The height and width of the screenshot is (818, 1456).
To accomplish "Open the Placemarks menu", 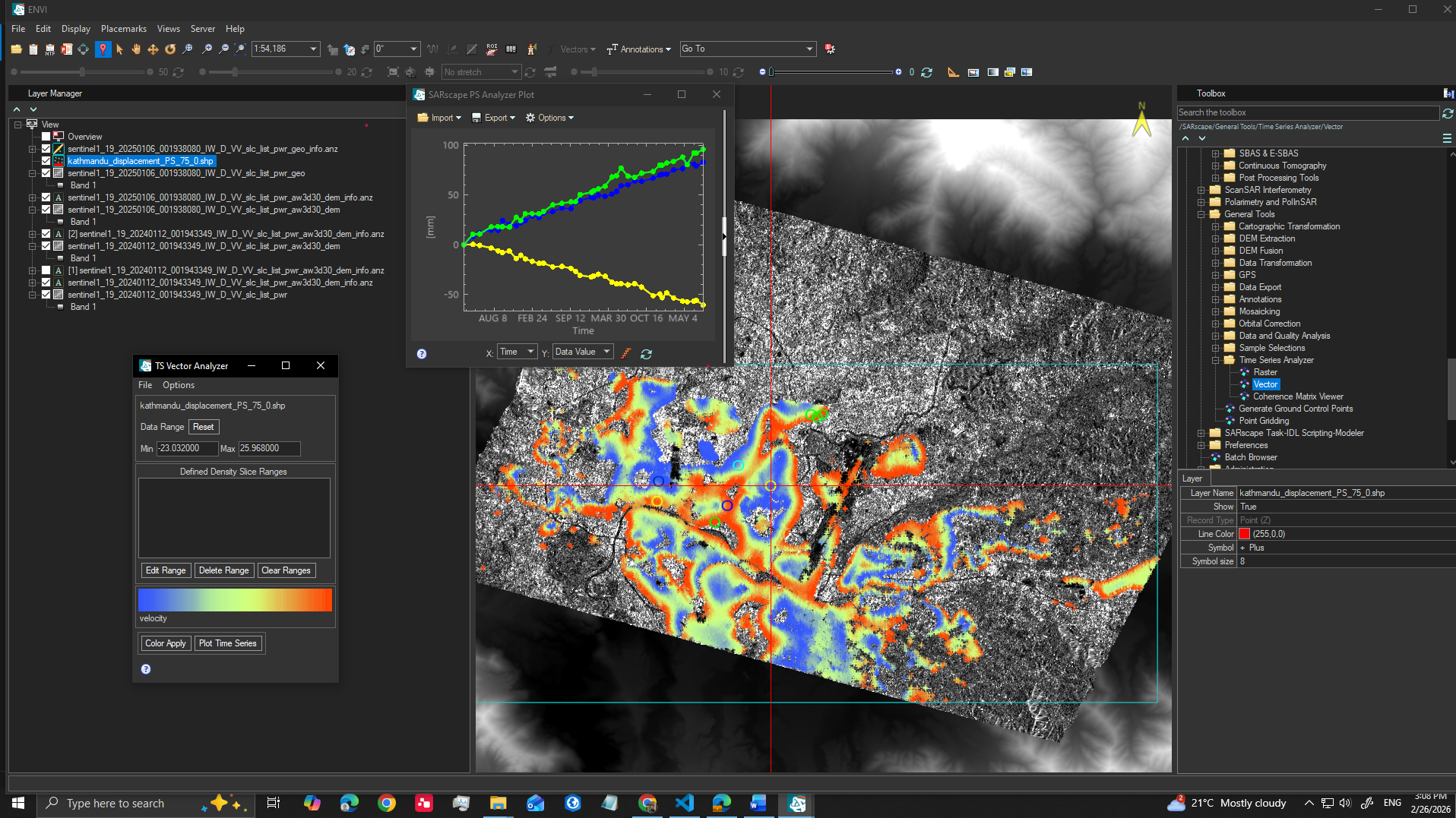I will tap(123, 28).
